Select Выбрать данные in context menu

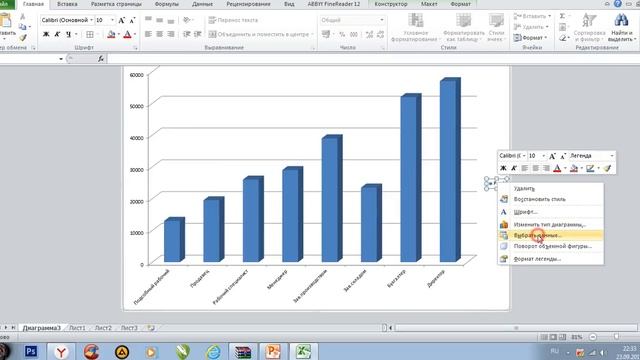pyautogui.click(x=550, y=236)
